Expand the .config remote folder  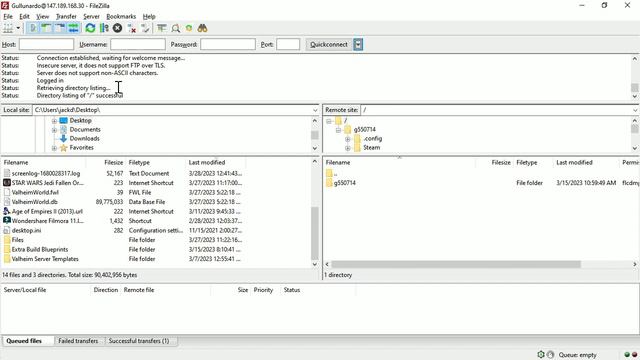(348, 139)
